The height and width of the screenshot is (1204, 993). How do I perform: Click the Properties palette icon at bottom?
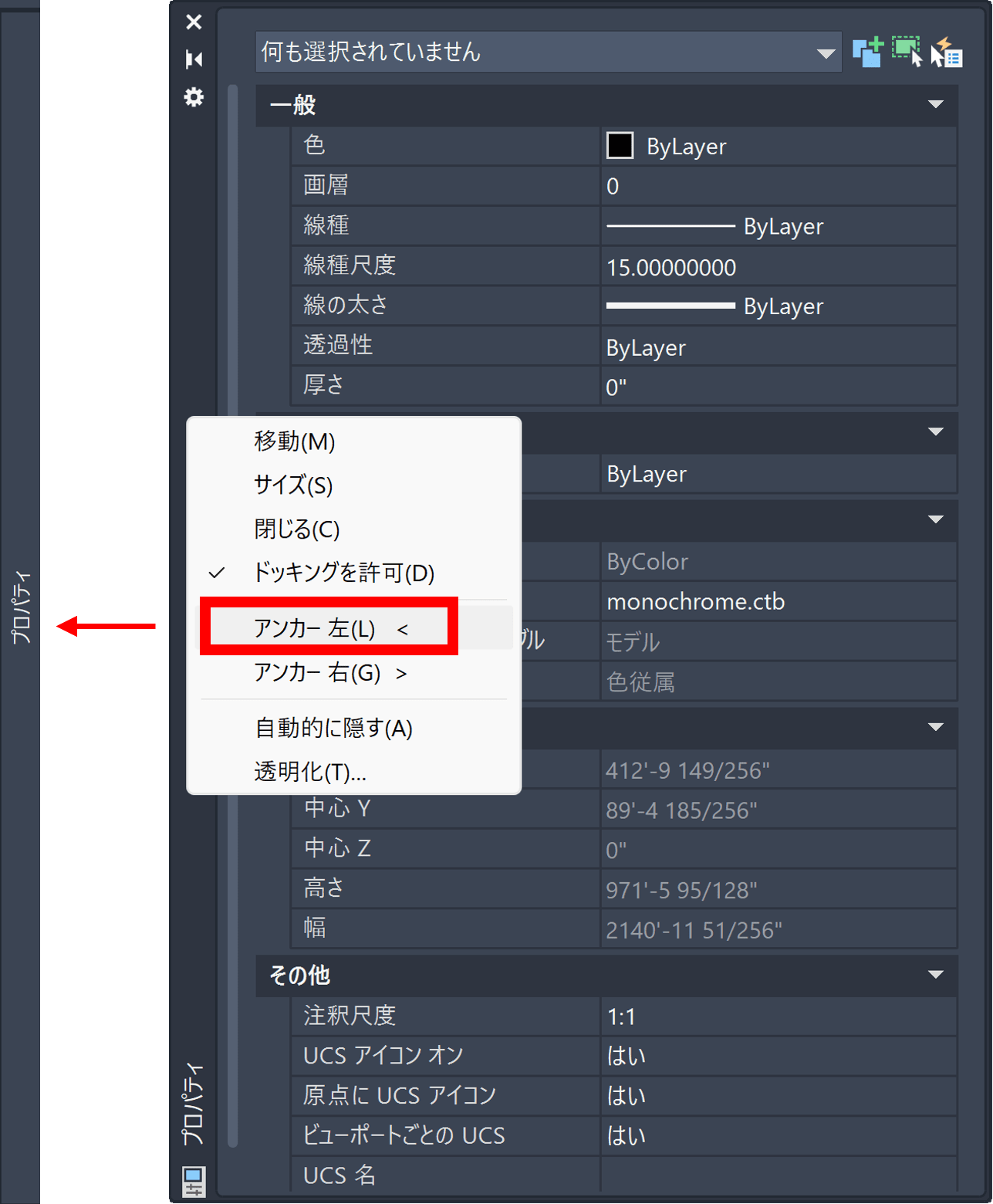coord(194,1181)
